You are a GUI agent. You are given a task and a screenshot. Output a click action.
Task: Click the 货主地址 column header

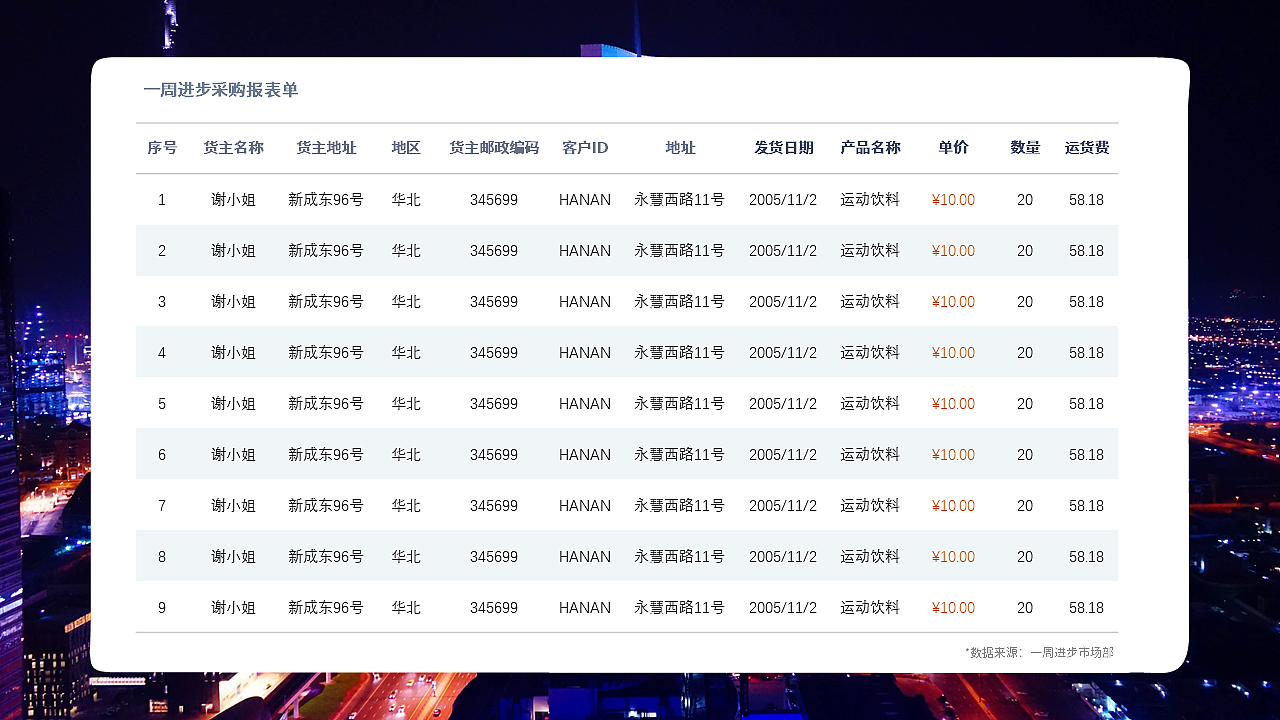(326, 147)
